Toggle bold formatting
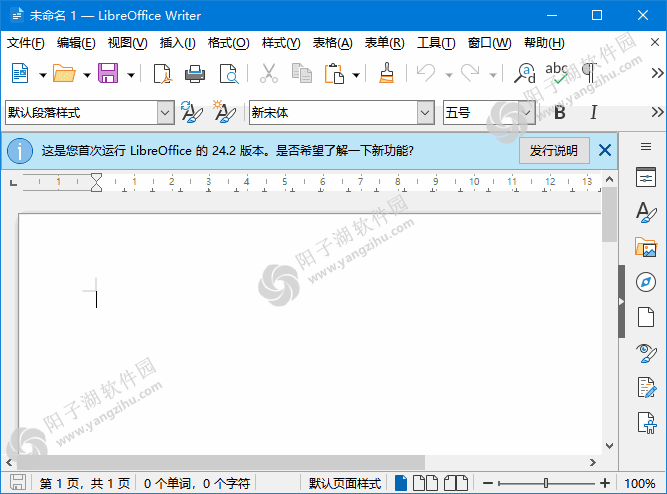 (560, 112)
